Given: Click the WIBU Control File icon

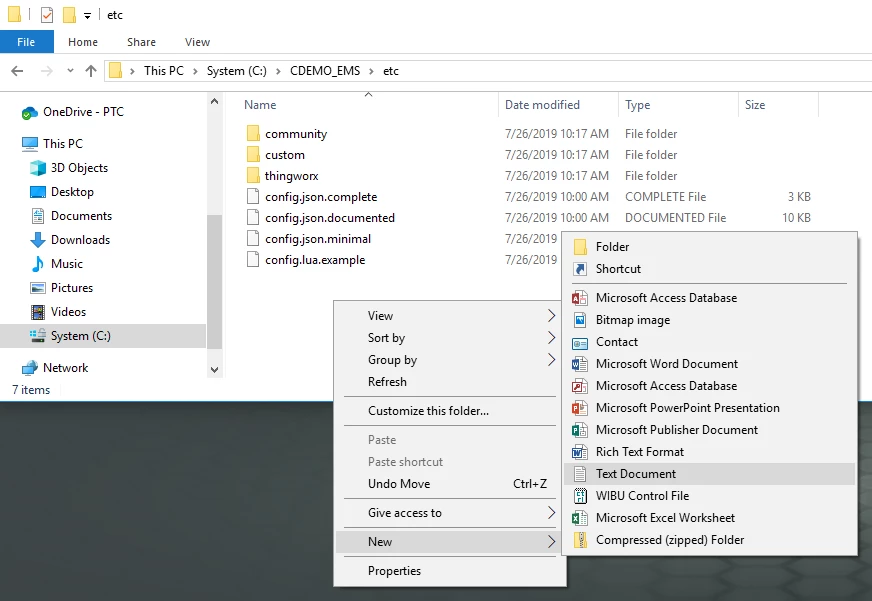Looking at the screenshot, I should [x=580, y=496].
